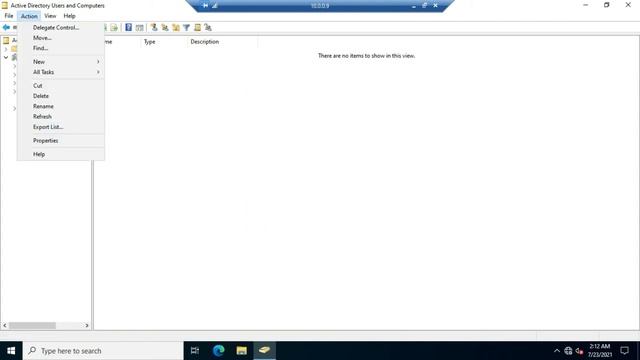Open the Help menu in the menu bar
This screenshot has height=360, width=640.
[69, 16]
